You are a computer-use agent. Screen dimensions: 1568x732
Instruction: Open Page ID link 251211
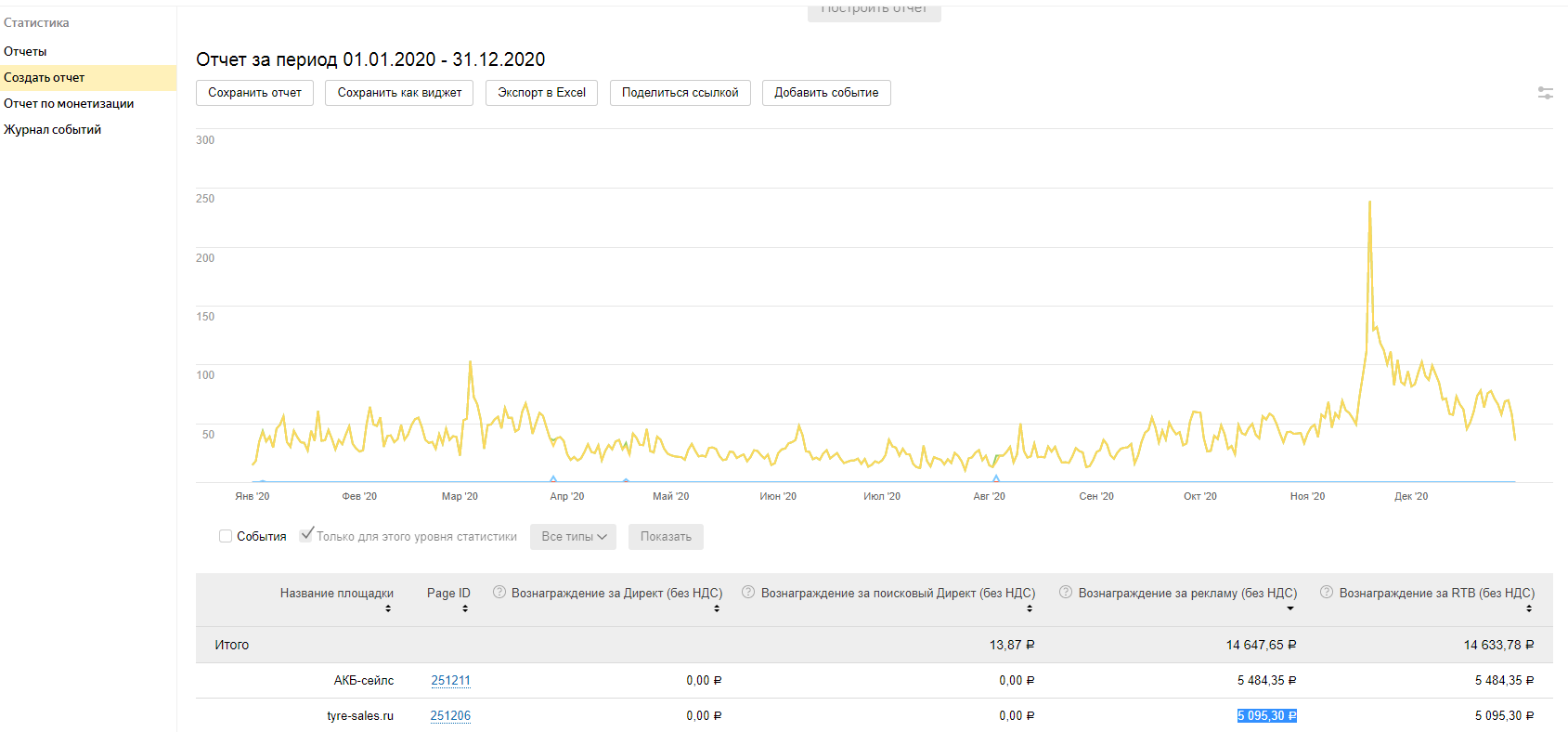coord(450,681)
